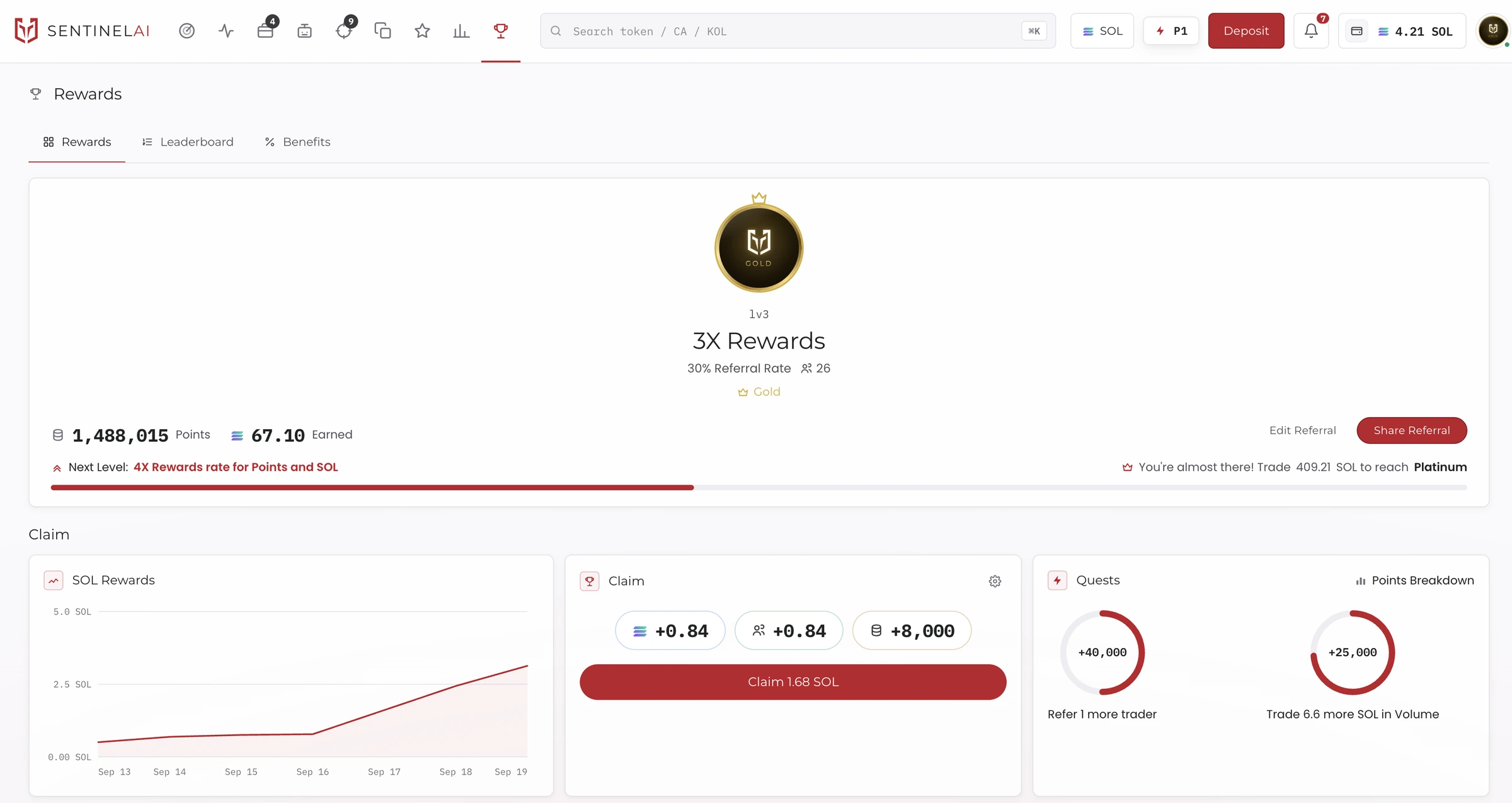
Task: Click the Deposit button
Action: (x=1246, y=31)
